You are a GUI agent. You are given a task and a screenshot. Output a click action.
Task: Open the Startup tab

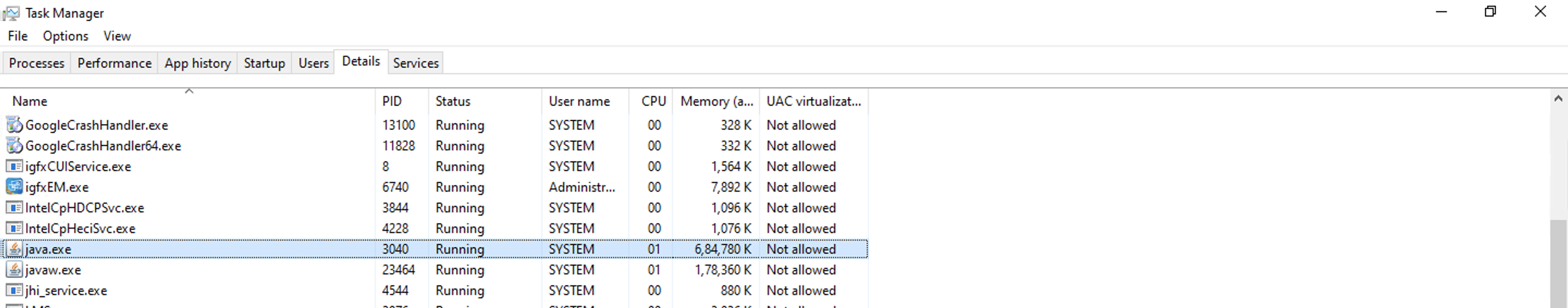pyautogui.click(x=264, y=63)
